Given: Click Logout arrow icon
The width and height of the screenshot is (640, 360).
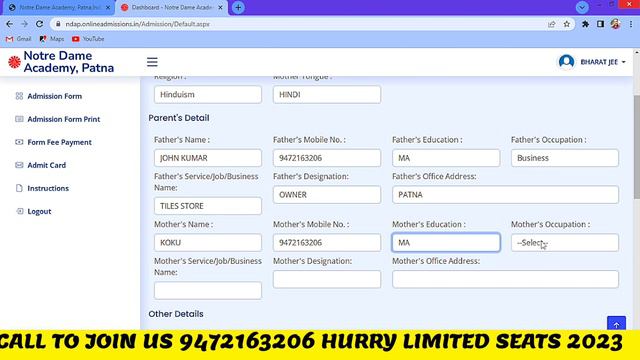Looking at the screenshot, I should coord(19,211).
